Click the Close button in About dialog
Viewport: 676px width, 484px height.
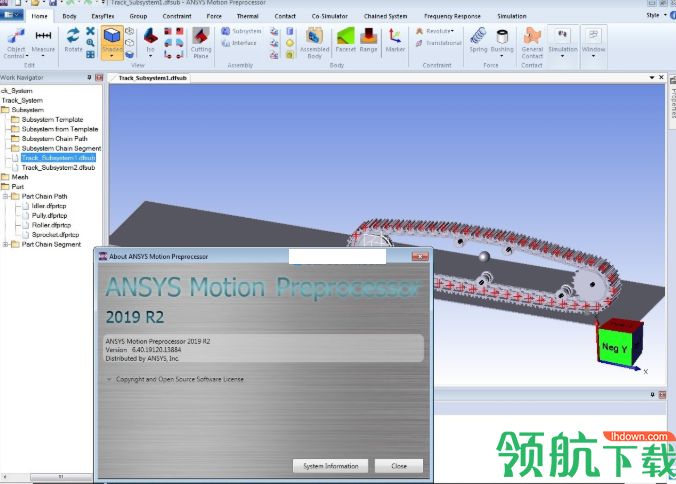(399, 466)
